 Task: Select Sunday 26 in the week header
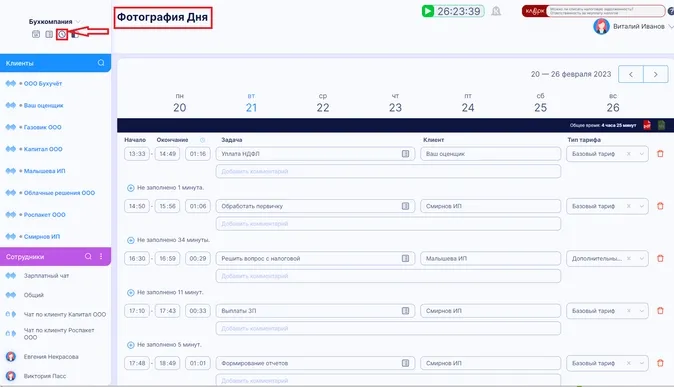point(613,103)
